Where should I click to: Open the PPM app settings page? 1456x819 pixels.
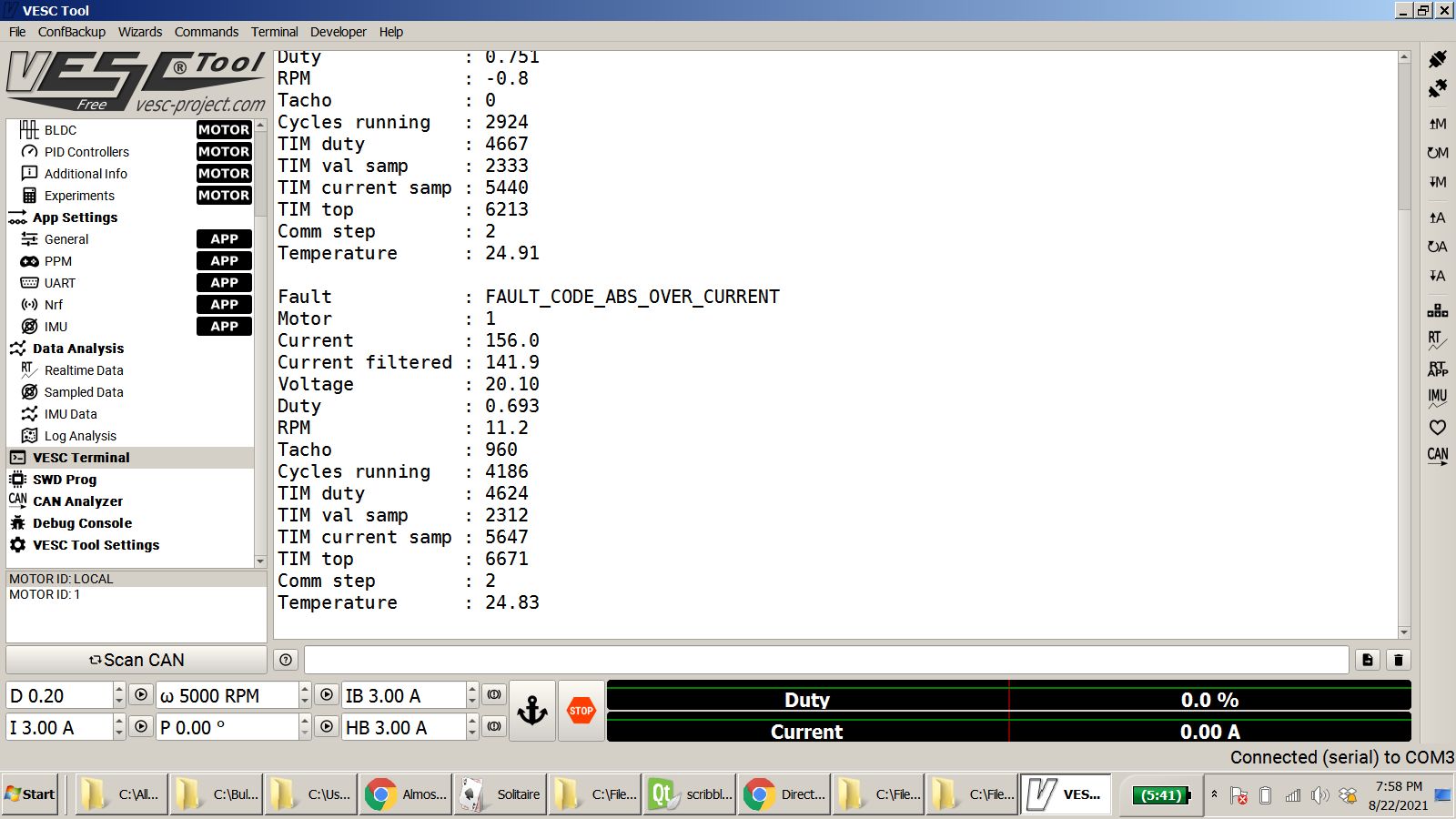130,261
